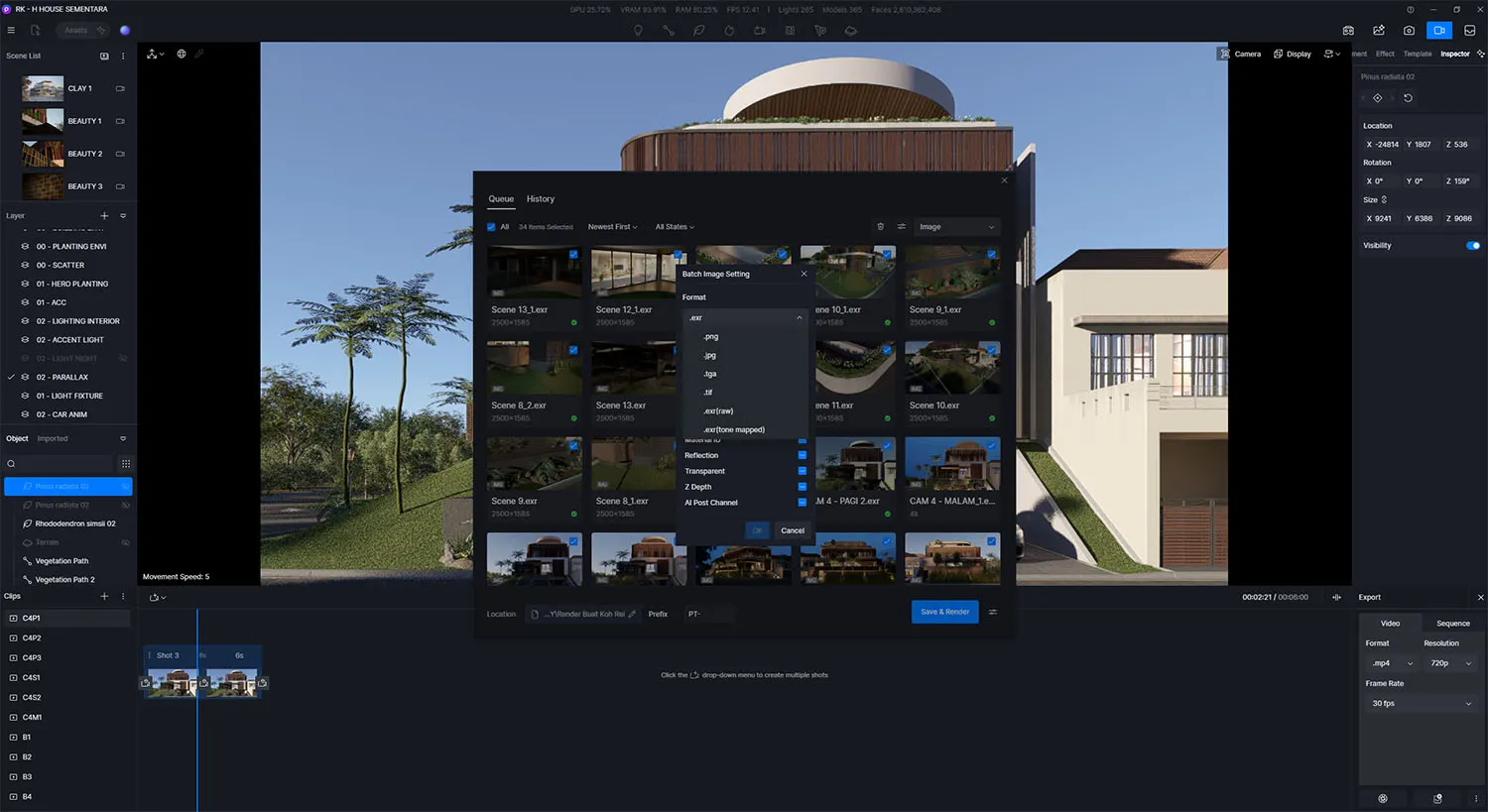Cancel the Batch Image Setting dialog
This screenshot has width=1488, height=812.
coord(793,530)
